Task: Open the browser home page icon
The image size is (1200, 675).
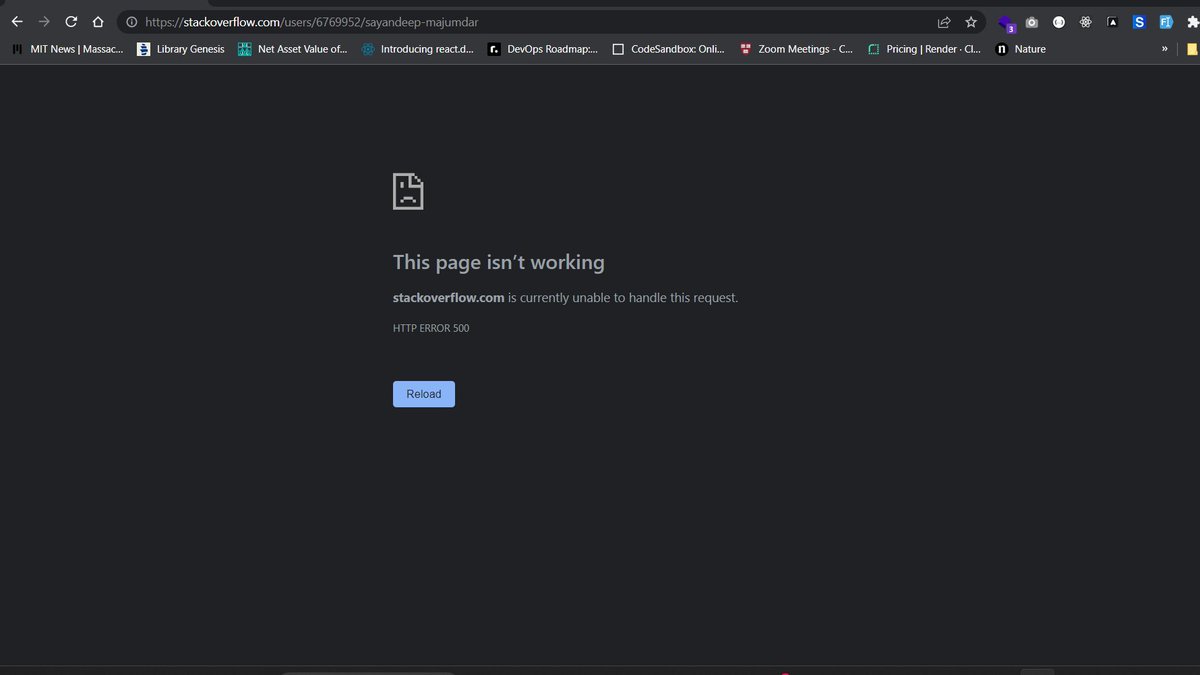Action: coord(97,22)
